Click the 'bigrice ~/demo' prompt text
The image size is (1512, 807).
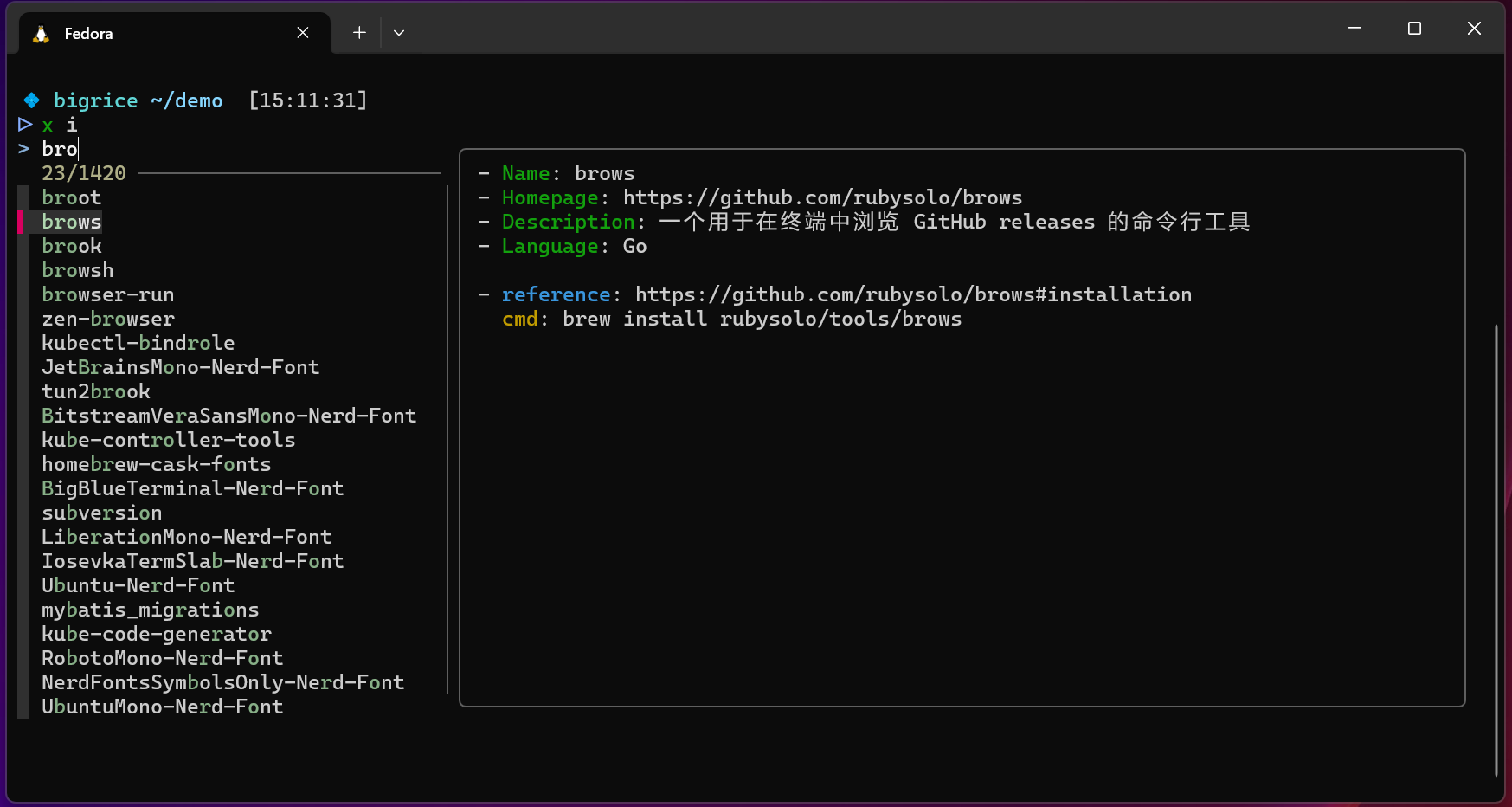(x=138, y=100)
